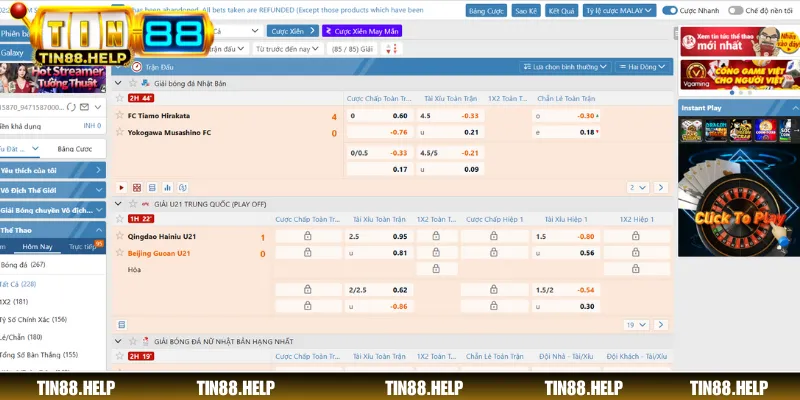
Task: Collapse the GIẢI U21 TRUNG QUỐC league
Action: tap(118, 204)
